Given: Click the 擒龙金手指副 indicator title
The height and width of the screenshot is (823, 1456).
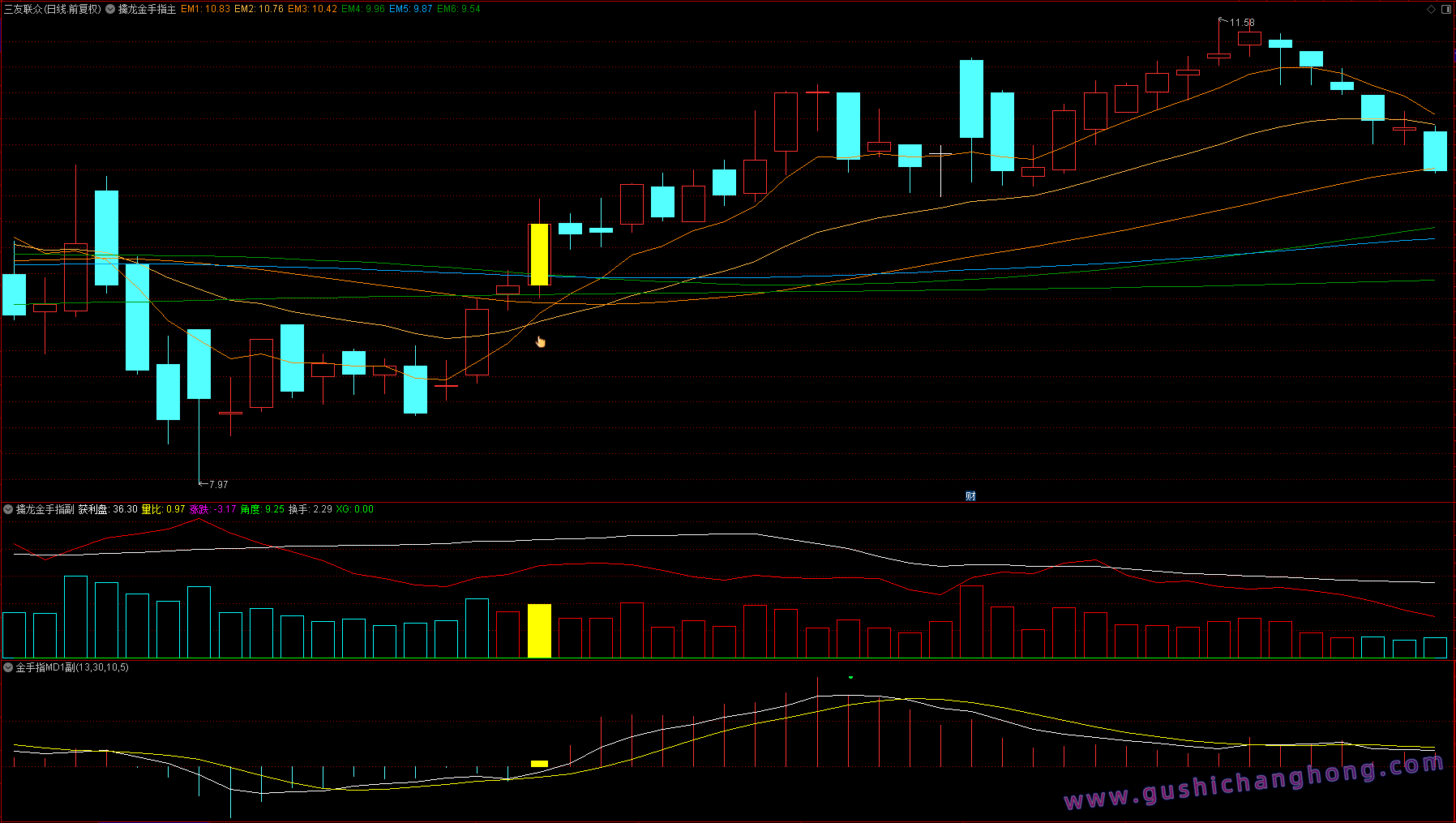Looking at the screenshot, I should (45, 509).
